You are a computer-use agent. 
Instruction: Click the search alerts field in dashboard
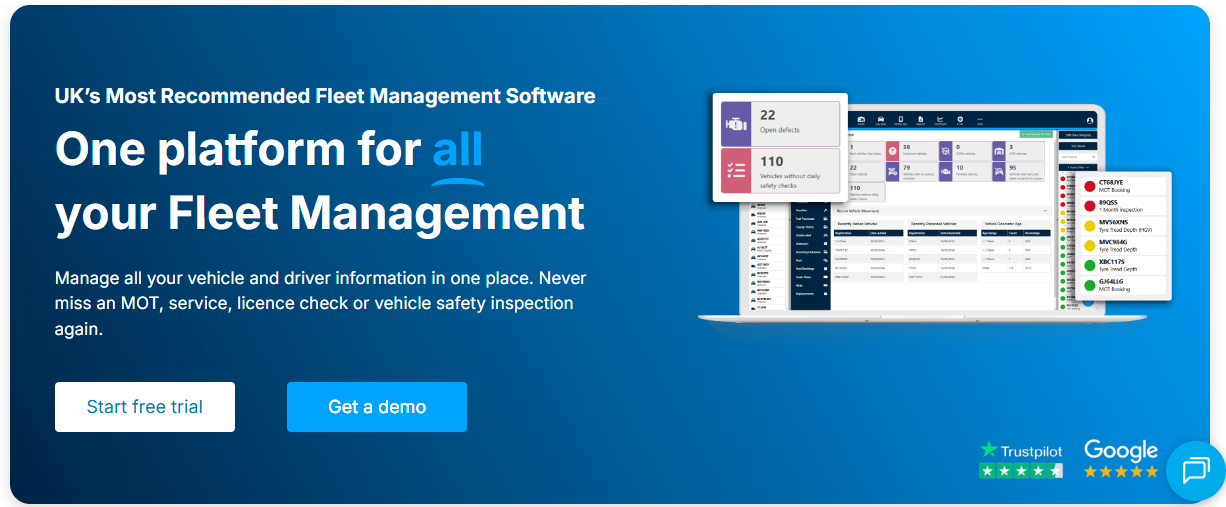[x=1077, y=156]
